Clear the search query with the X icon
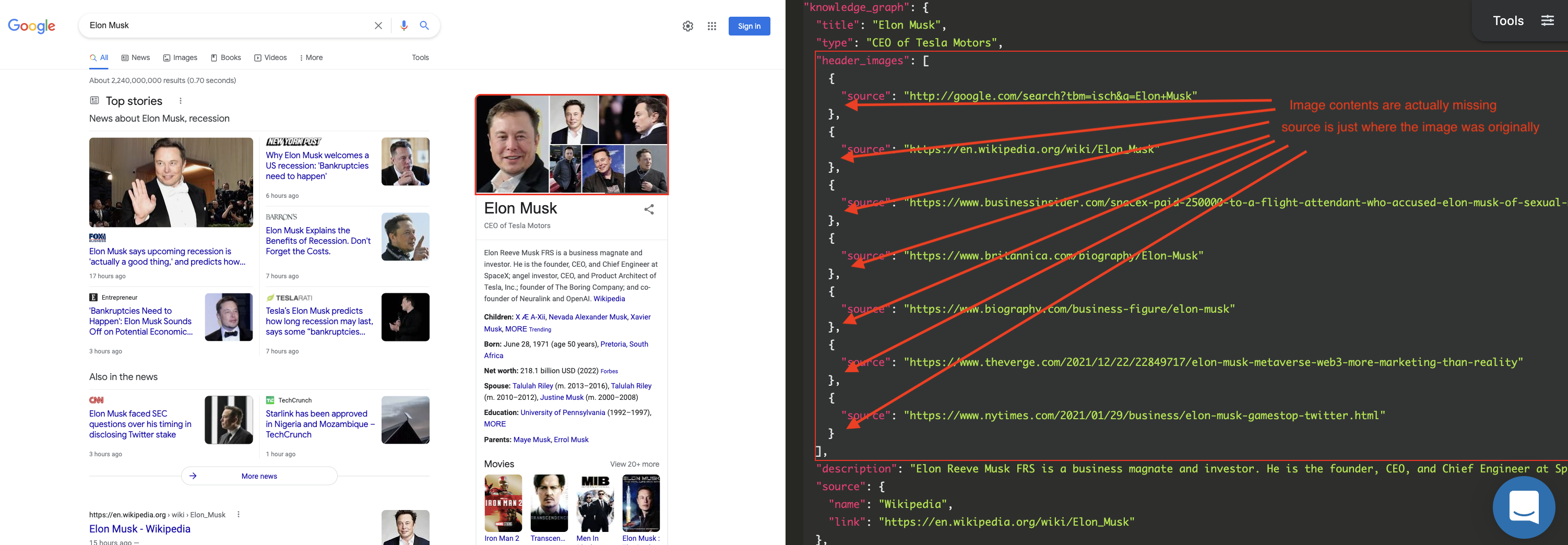 pos(378,26)
